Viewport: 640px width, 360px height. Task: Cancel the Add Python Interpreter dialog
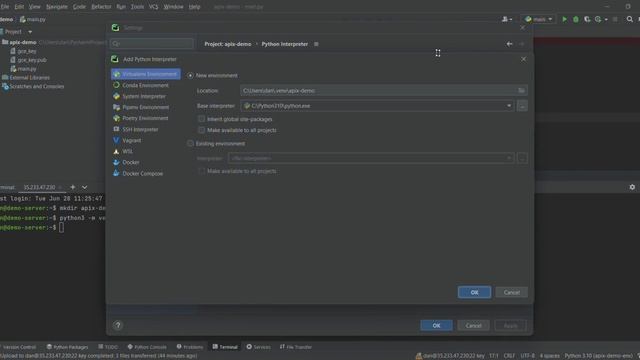[511, 292]
